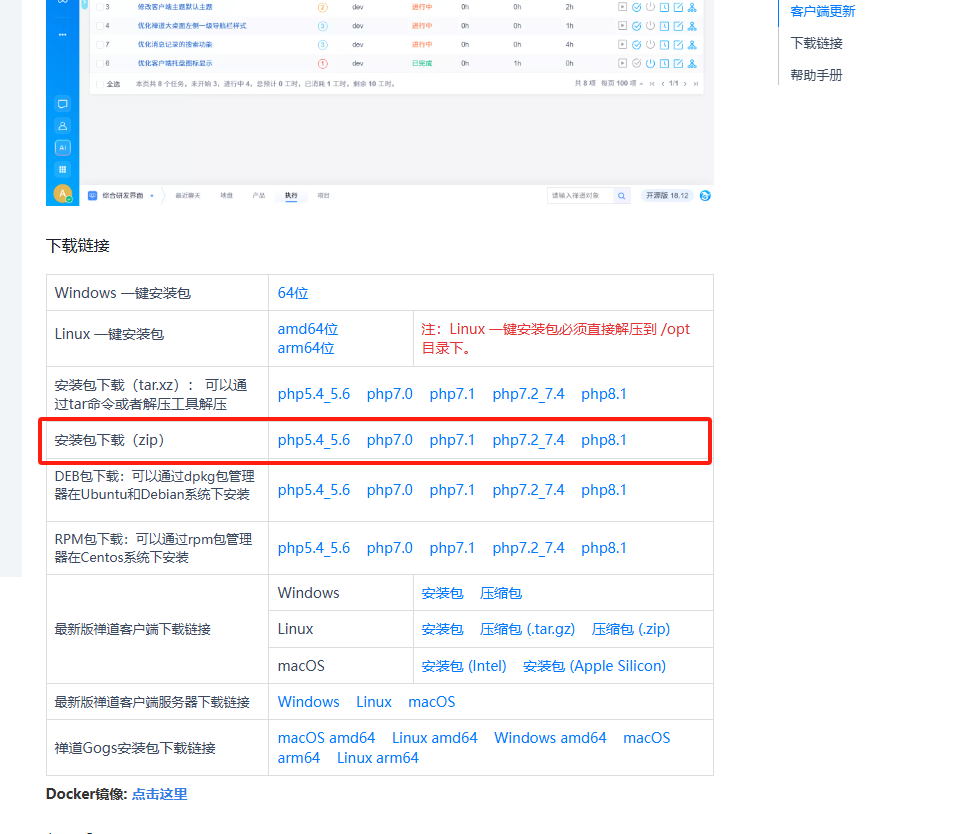Click the 请输入禅道对象 search field in the embedded screenshot
The width and height of the screenshot is (956, 834).
(x=579, y=196)
